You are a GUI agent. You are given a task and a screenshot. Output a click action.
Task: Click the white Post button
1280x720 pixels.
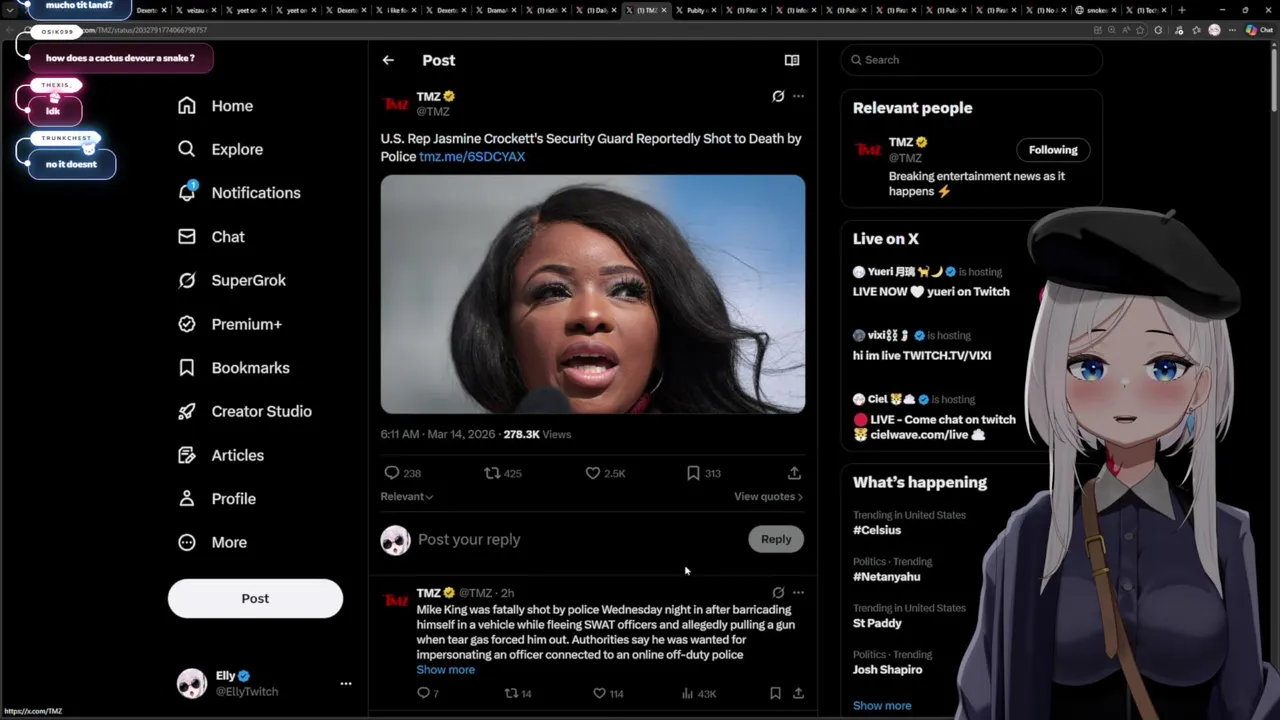tap(255, 598)
